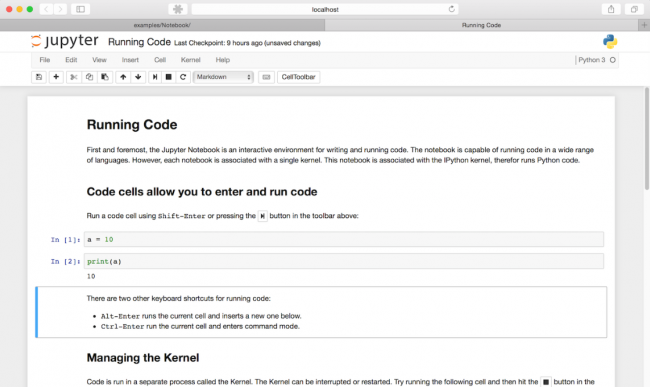Image resolution: width=650 pixels, height=387 pixels.
Task: Click the Python 3 kernel name
Action: 592,60
